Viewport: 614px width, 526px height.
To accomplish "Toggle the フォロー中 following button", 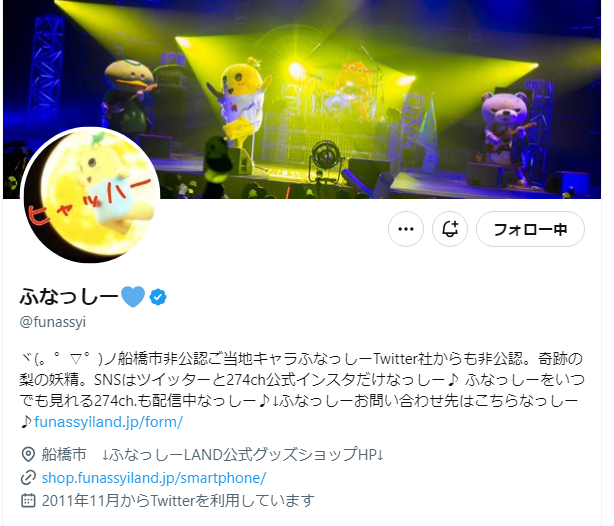I will [x=530, y=229].
